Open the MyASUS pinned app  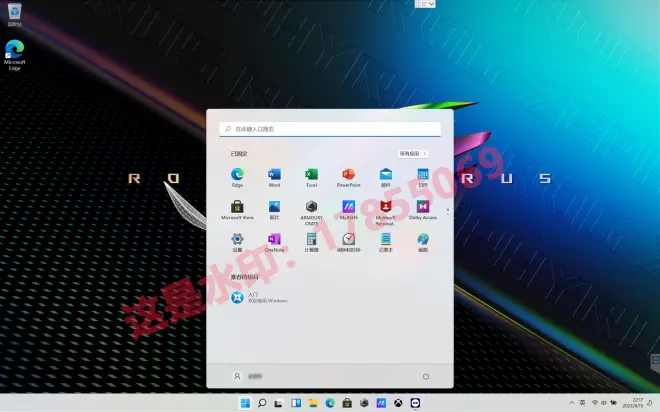point(348,208)
